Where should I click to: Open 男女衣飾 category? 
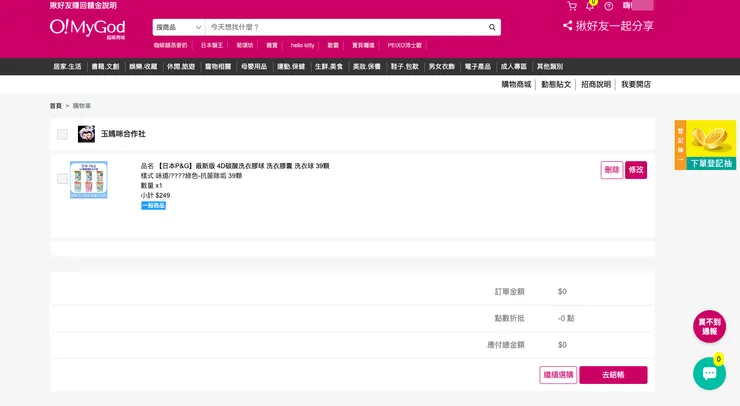point(441,67)
